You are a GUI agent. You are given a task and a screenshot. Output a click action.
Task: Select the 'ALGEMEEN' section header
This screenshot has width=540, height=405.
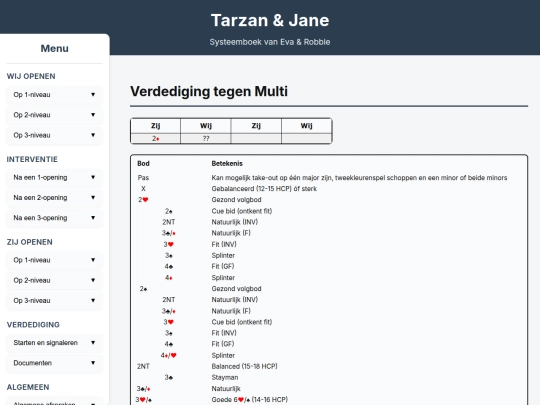click(28, 387)
